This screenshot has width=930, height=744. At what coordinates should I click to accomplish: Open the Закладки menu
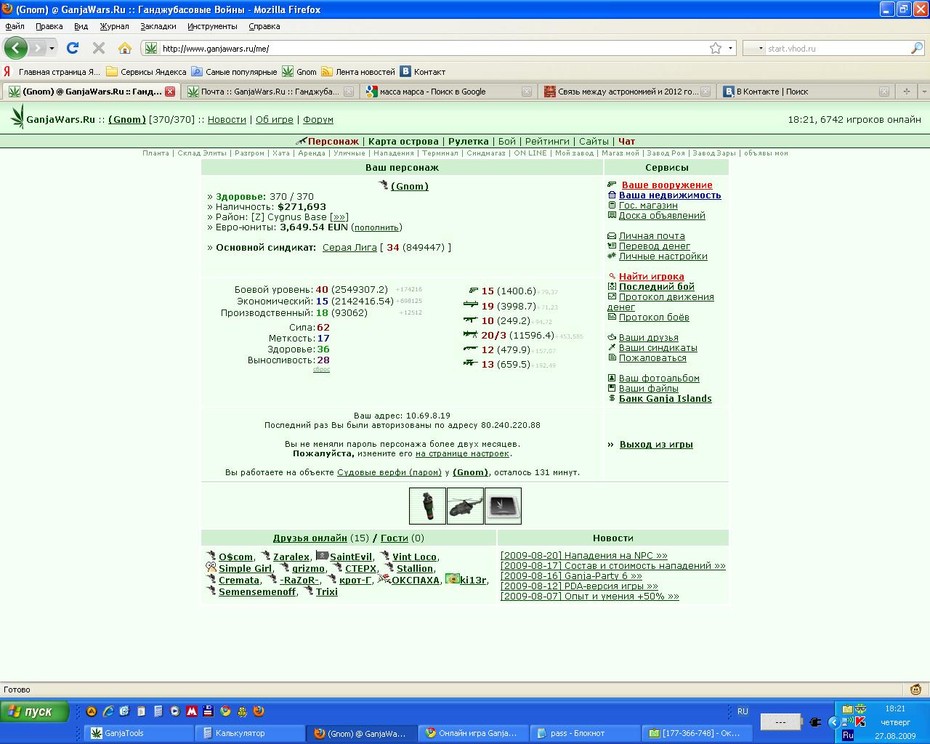[x=158, y=26]
